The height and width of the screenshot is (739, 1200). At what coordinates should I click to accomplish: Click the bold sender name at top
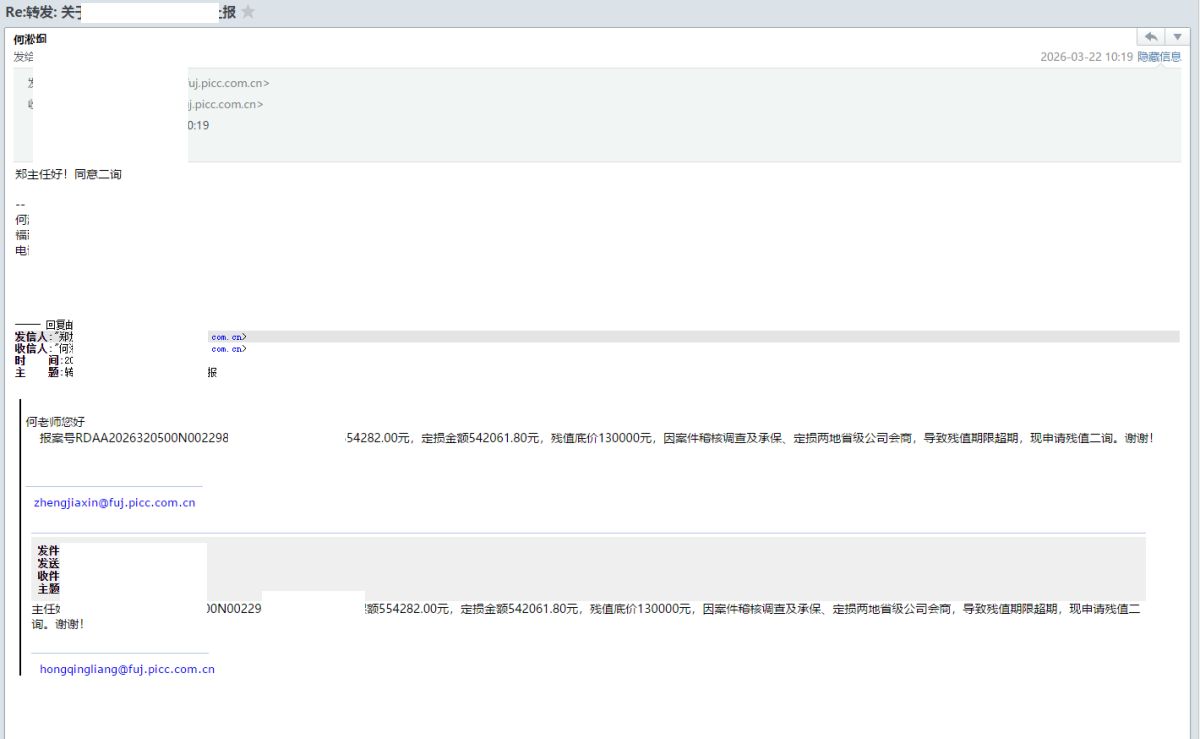(30, 39)
